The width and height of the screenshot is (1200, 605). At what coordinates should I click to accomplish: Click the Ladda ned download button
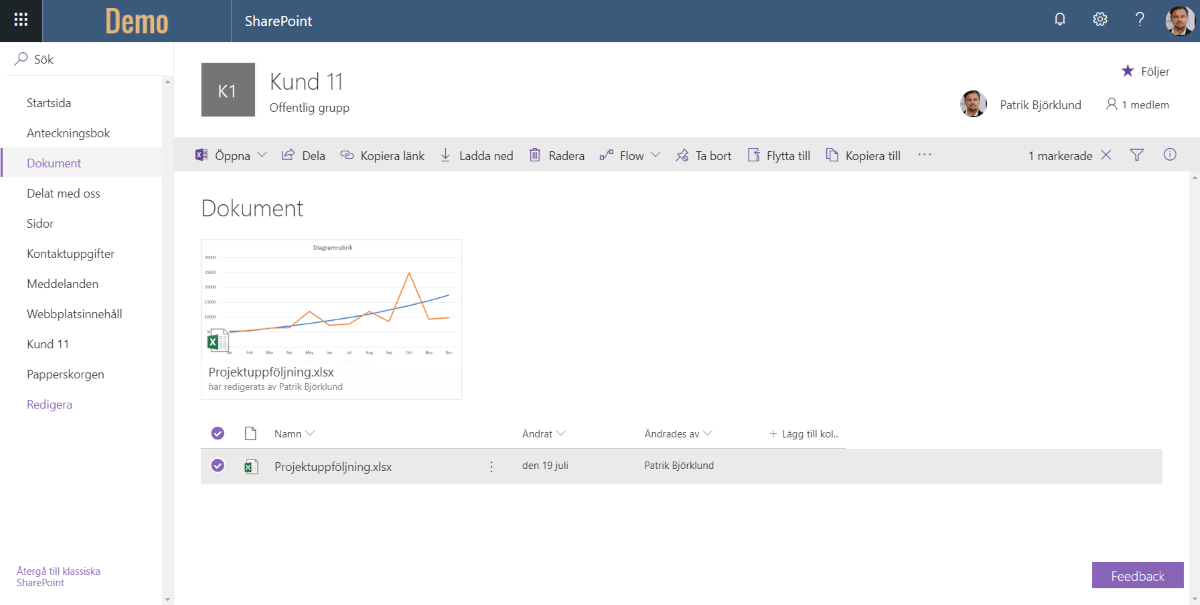(x=476, y=155)
